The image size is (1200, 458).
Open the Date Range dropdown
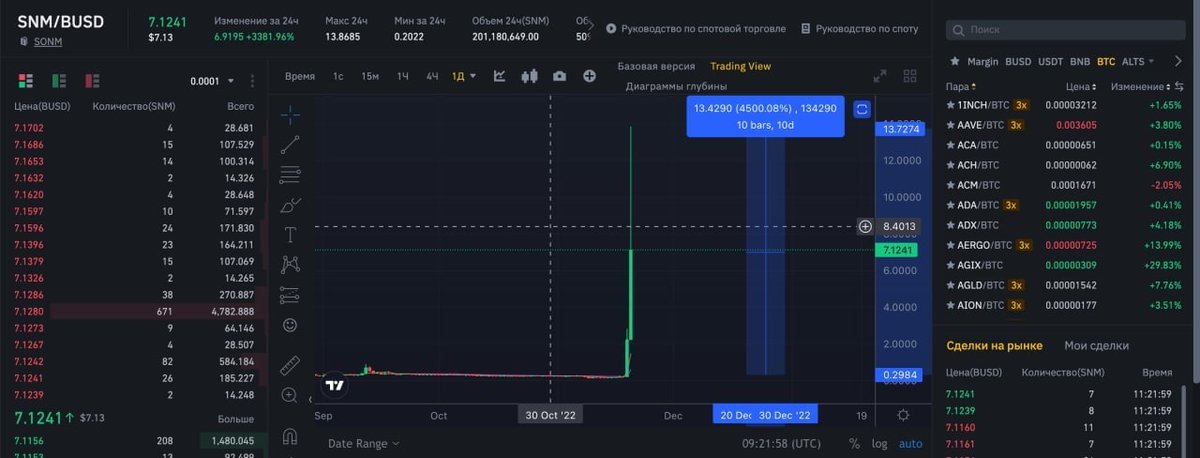tap(363, 443)
